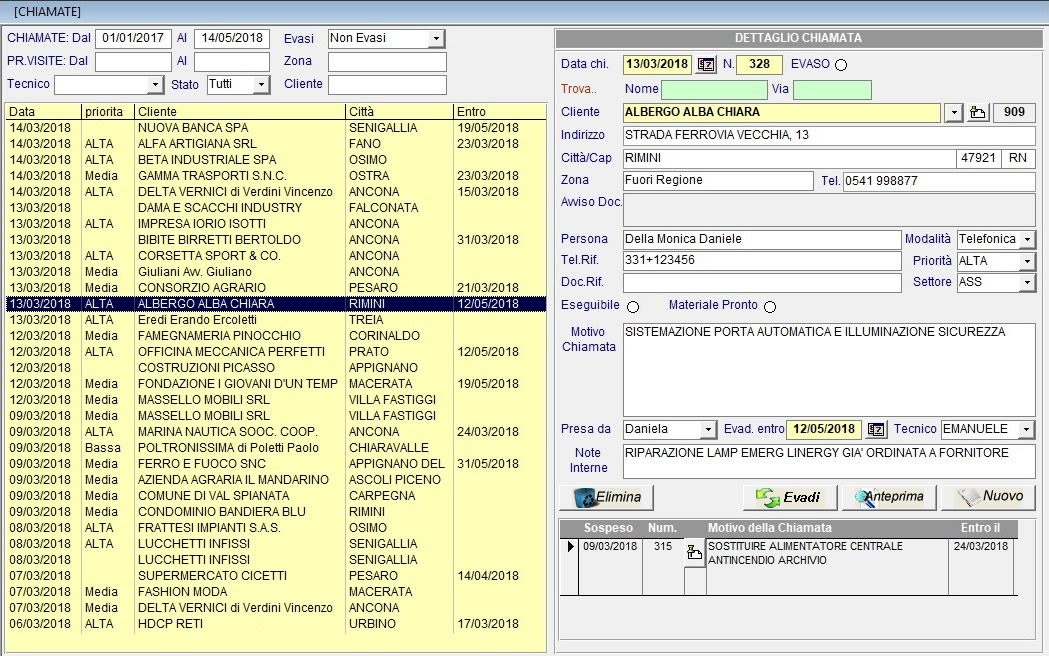Click the Indirizzo field STRADA FERROVIA VECCHIA, 13

[830, 136]
